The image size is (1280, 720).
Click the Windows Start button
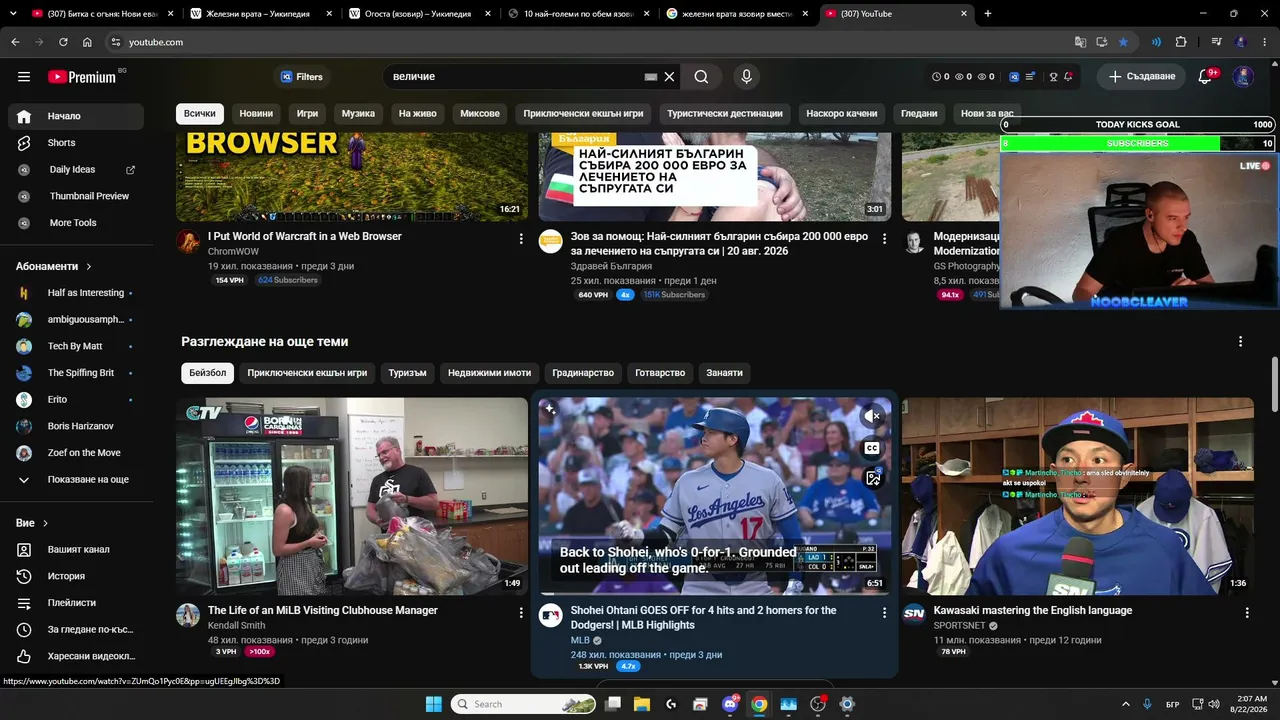pos(434,704)
